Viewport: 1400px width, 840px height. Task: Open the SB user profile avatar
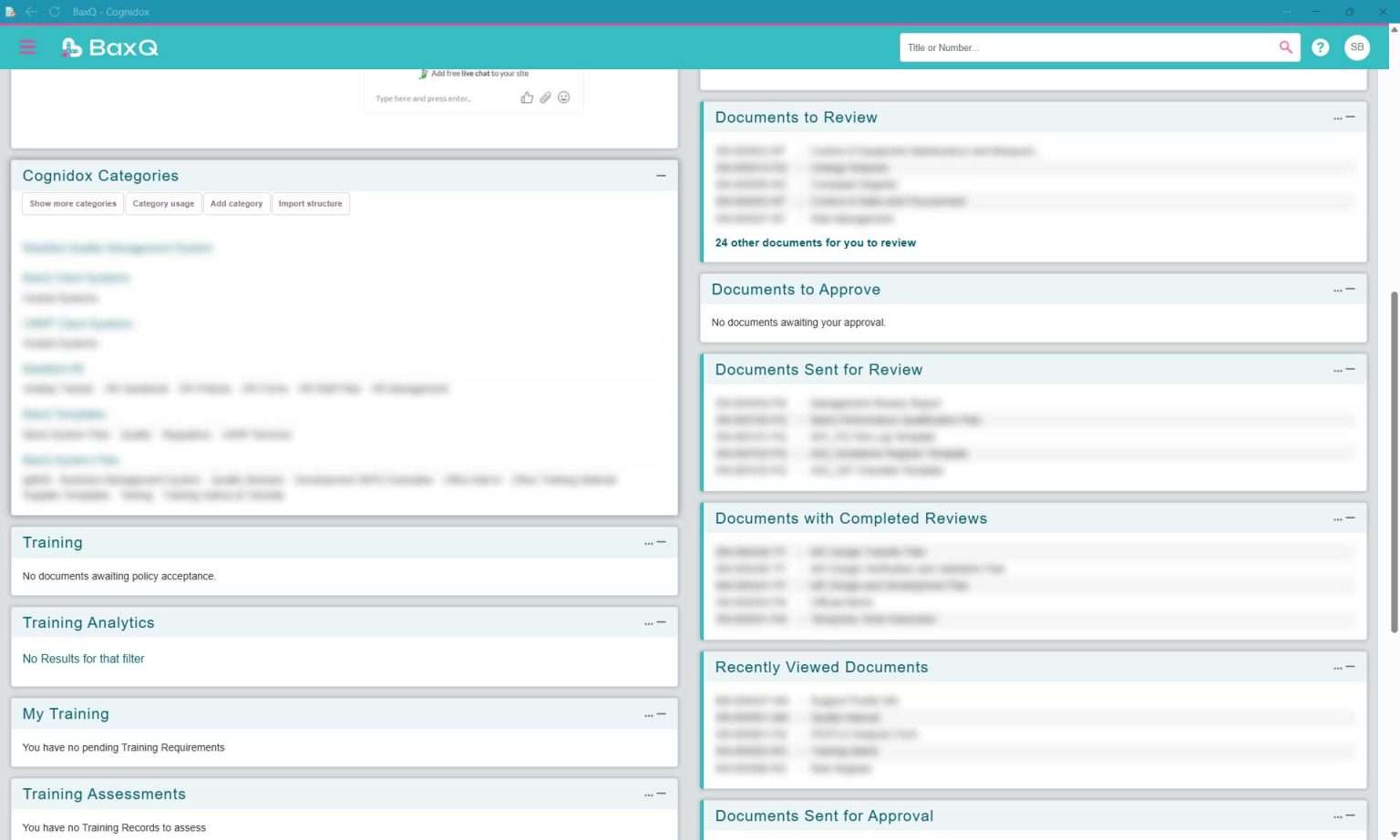pyautogui.click(x=1357, y=47)
